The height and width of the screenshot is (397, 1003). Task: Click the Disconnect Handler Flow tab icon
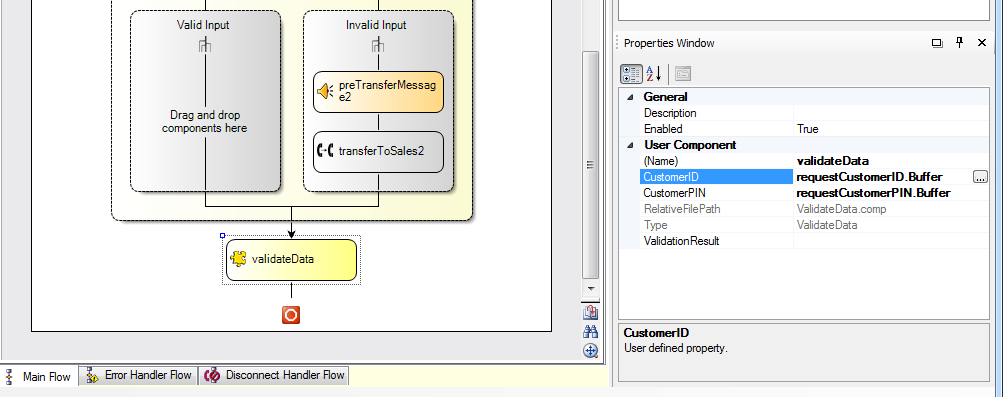coord(212,375)
